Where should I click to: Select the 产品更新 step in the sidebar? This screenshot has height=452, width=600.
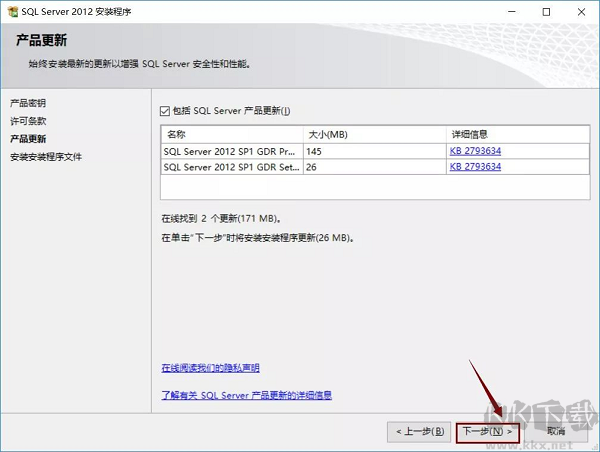click(28, 139)
